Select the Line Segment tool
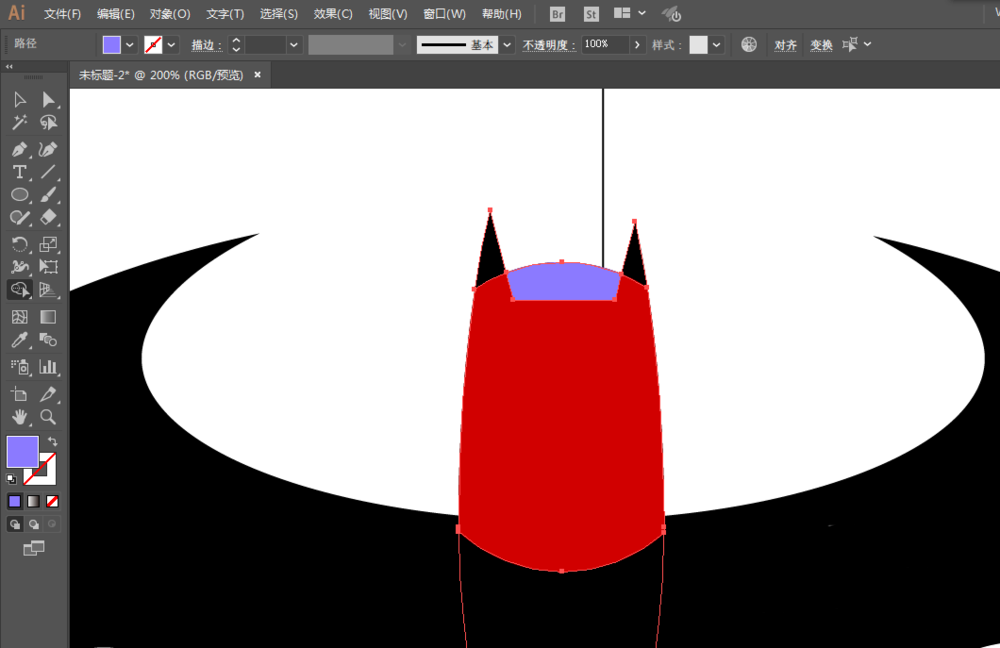Screen dimensions: 1000x648 point(48,172)
